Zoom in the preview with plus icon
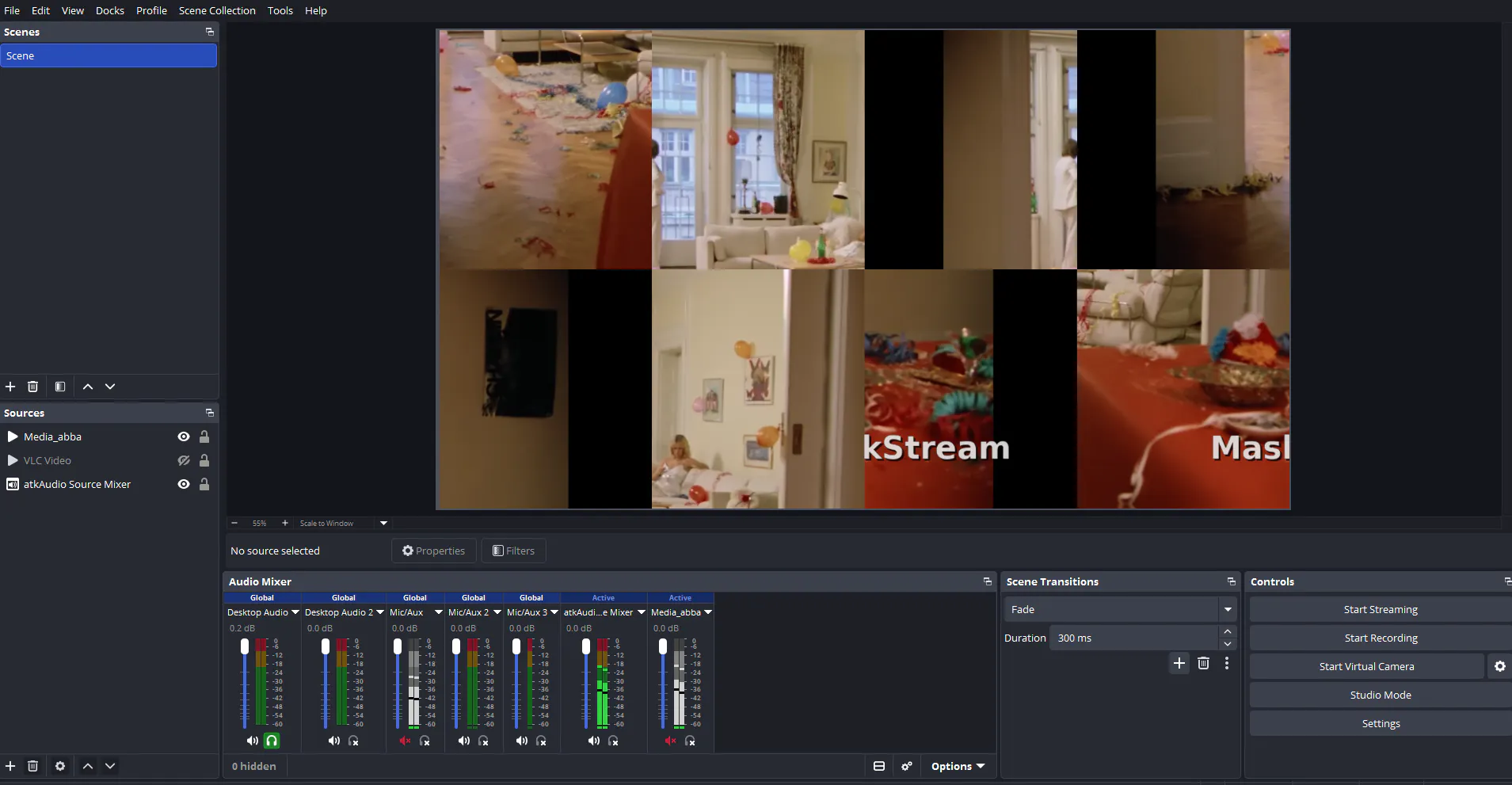Viewport: 1512px width, 785px height. [285, 523]
